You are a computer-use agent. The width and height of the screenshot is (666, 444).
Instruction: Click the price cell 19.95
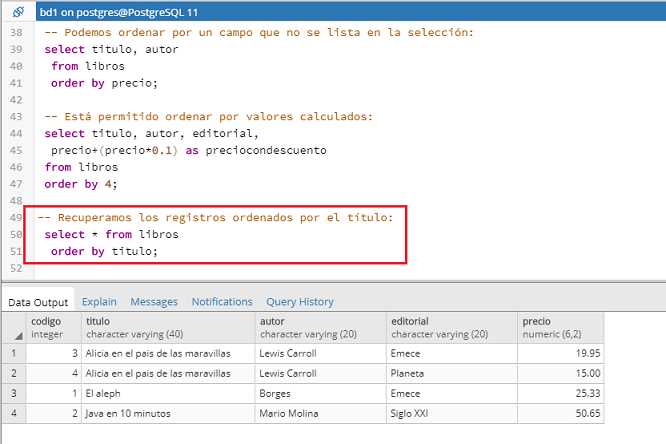click(x=561, y=353)
